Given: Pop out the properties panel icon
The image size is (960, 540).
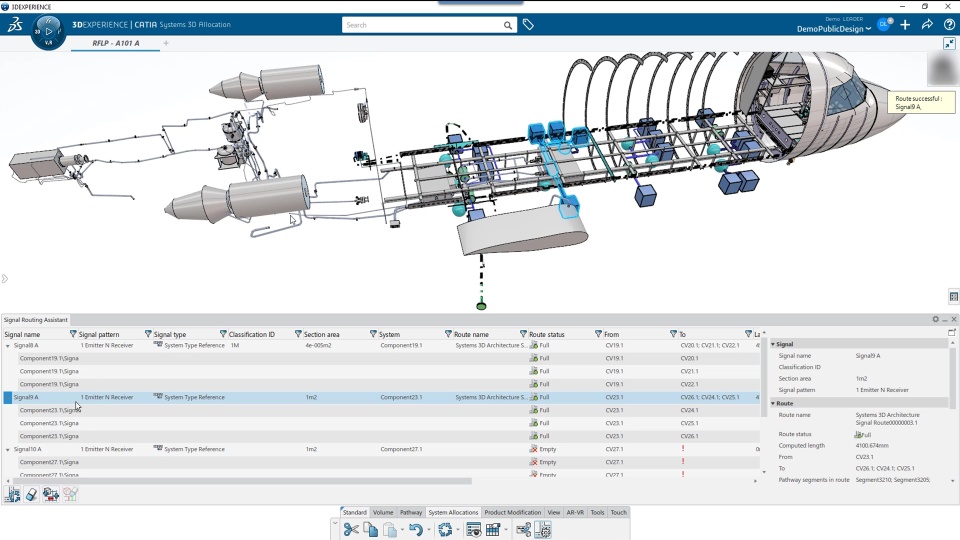Looking at the screenshot, I should pyautogui.click(x=951, y=332).
